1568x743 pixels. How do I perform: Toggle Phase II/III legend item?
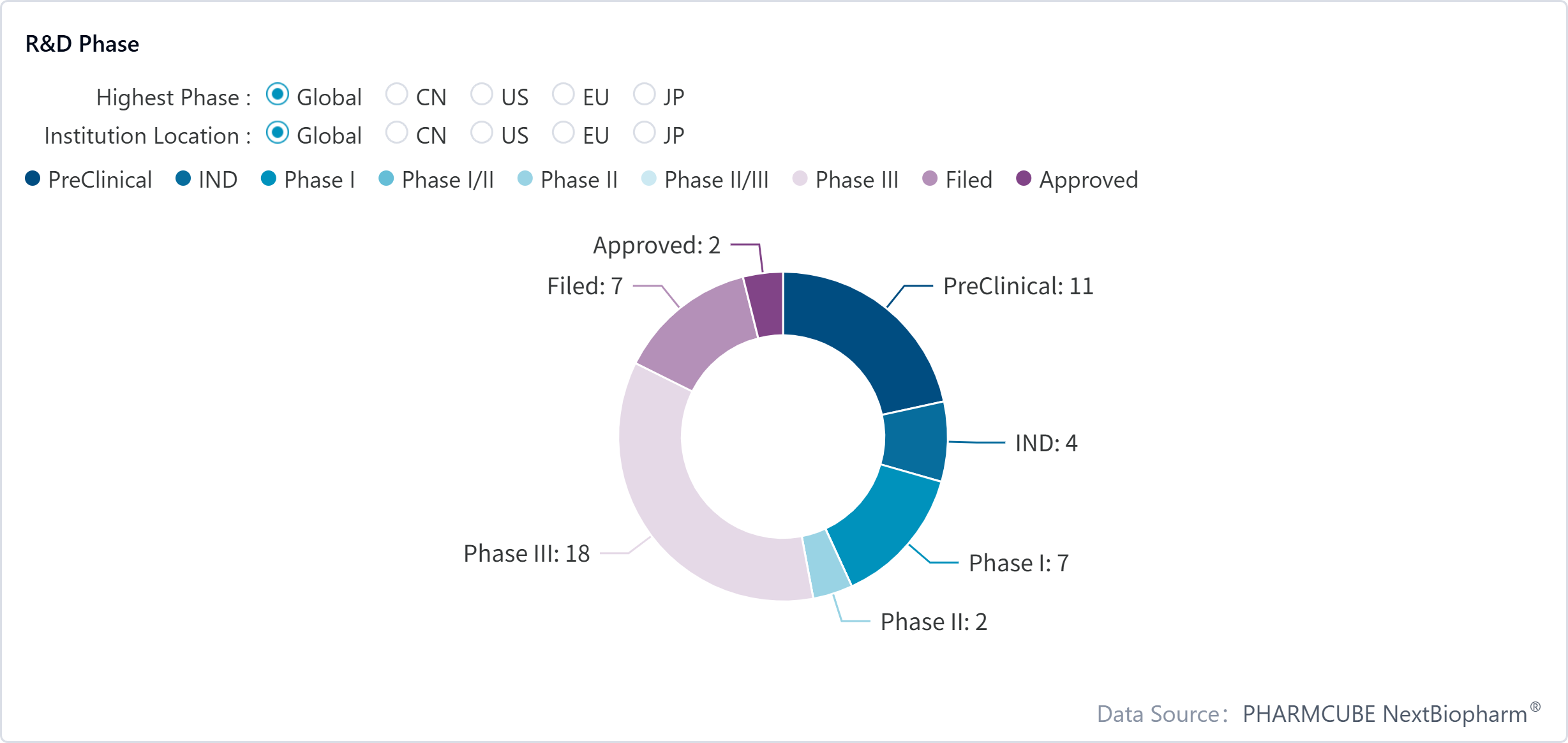tap(649, 179)
